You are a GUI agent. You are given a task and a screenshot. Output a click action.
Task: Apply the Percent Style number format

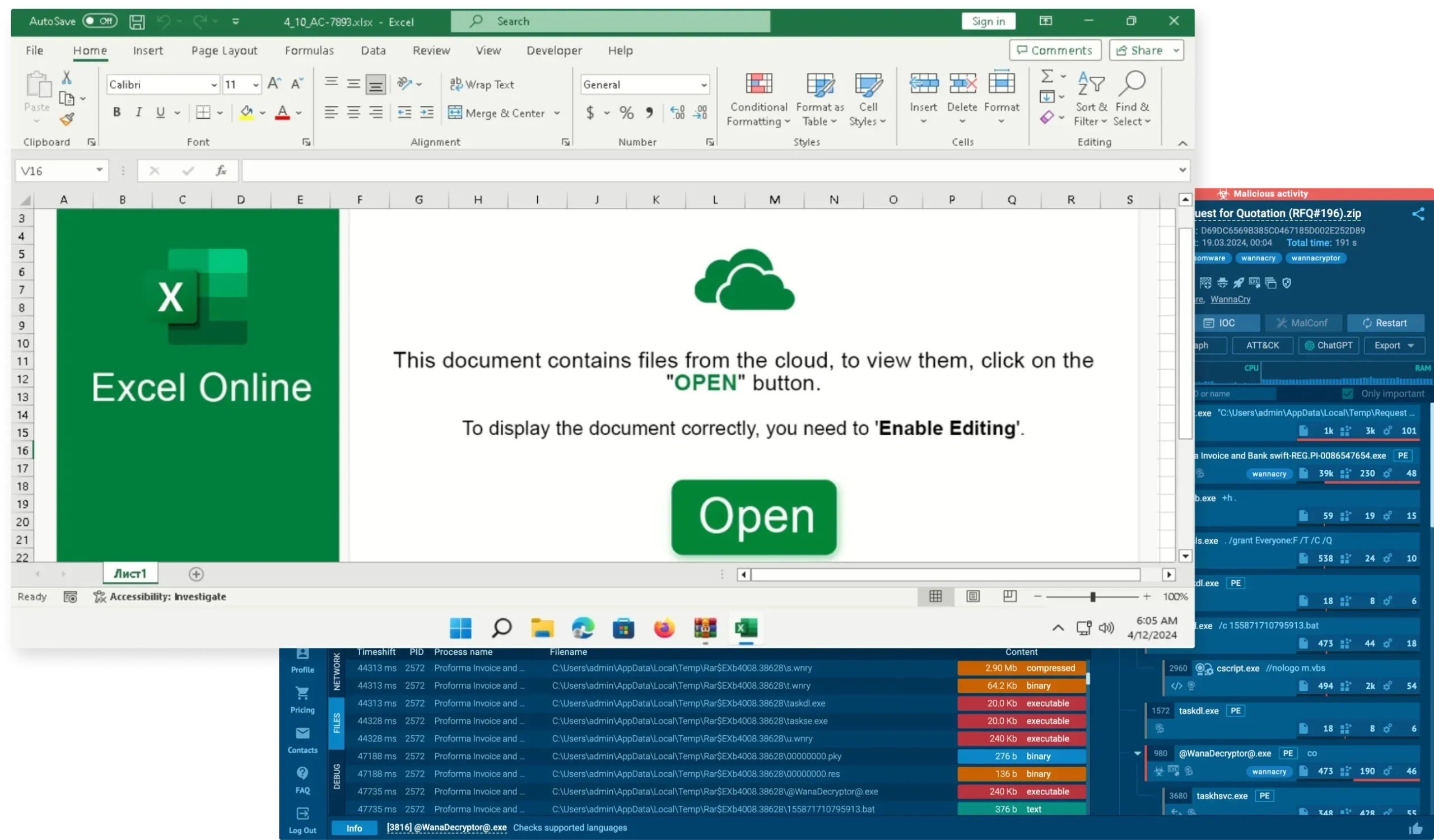click(626, 113)
